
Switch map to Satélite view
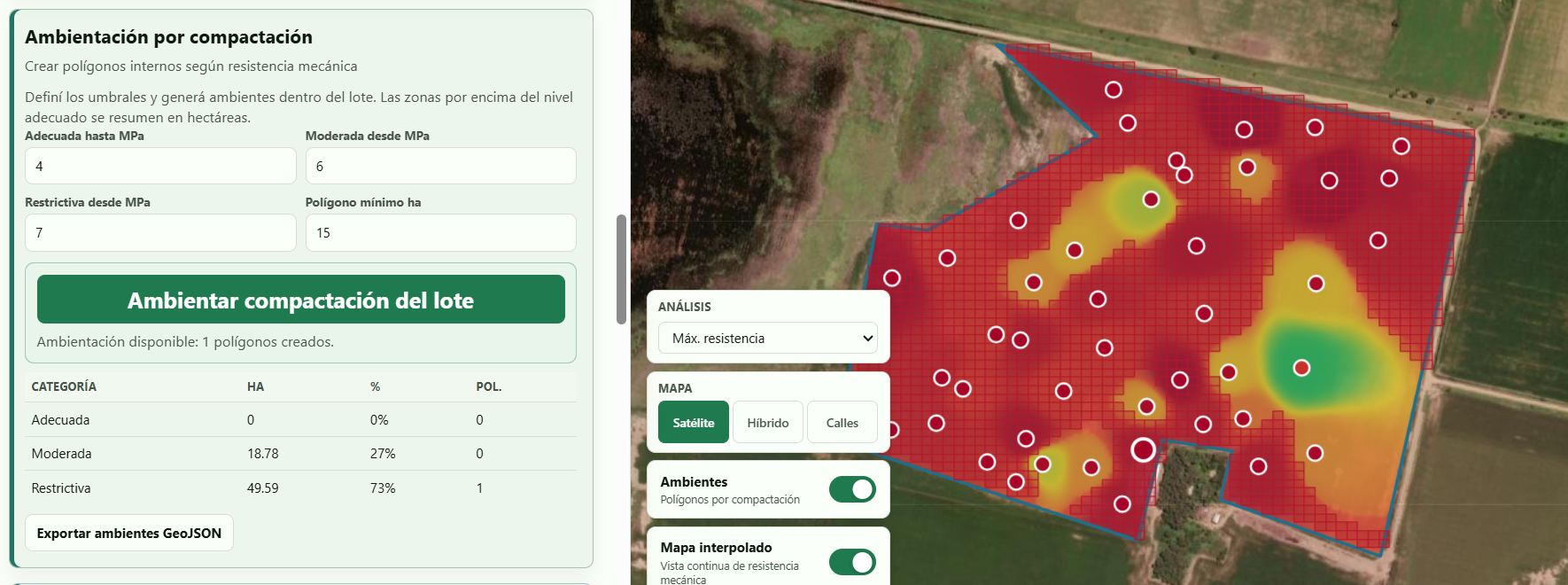694,422
